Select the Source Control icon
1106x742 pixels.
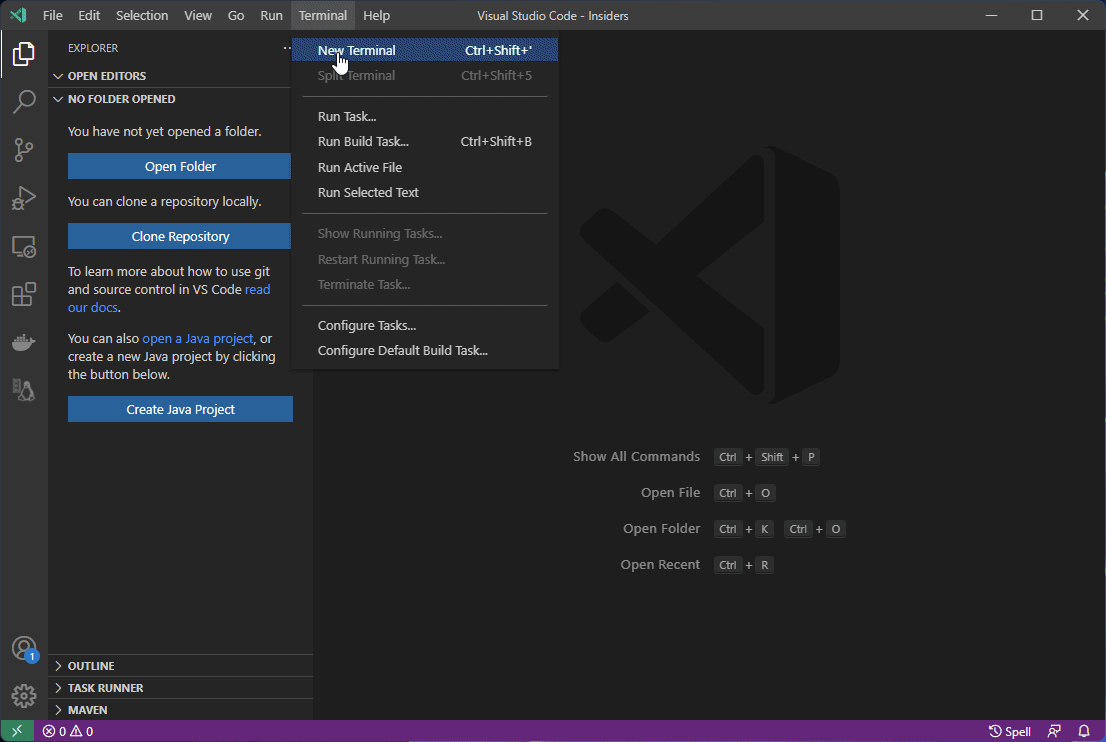pyautogui.click(x=24, y=150)
